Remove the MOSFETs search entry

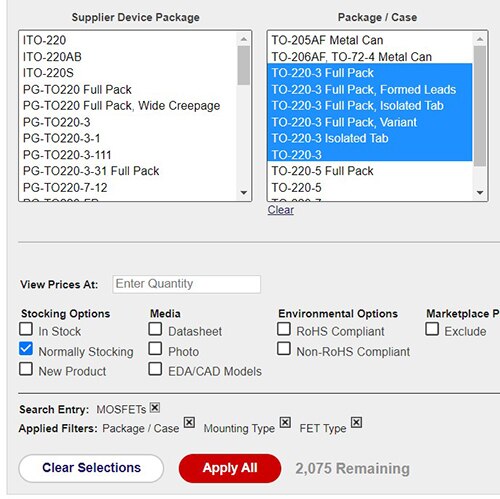coord(155,407)
